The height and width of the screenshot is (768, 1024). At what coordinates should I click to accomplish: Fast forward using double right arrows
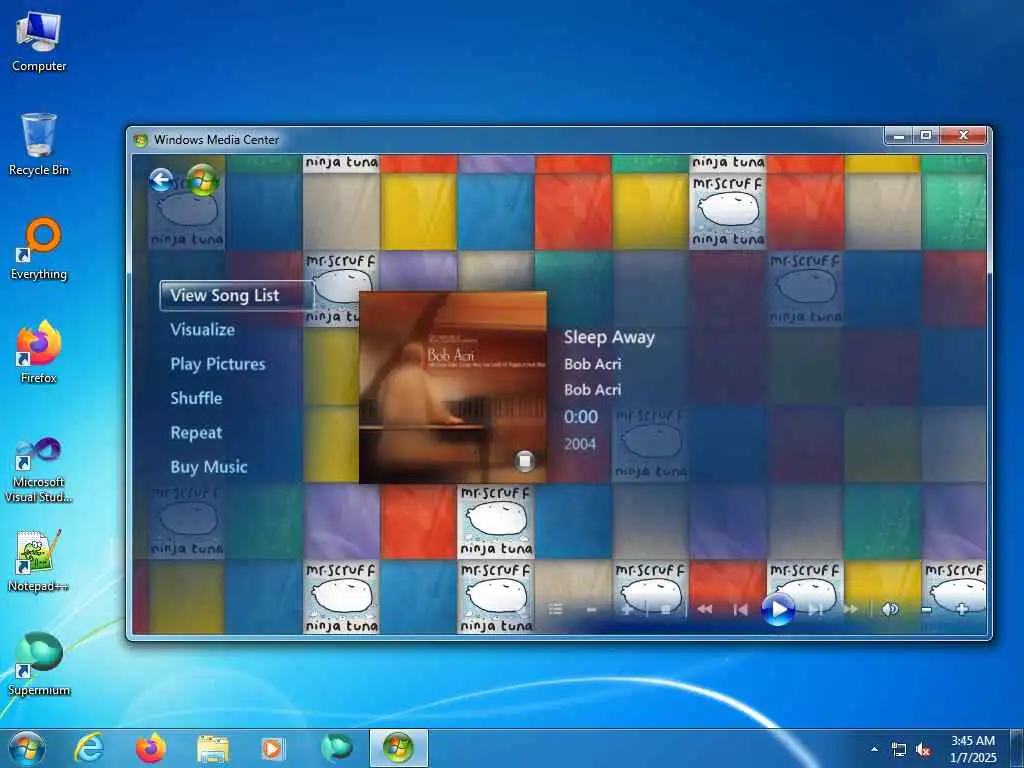pos(850,609)
